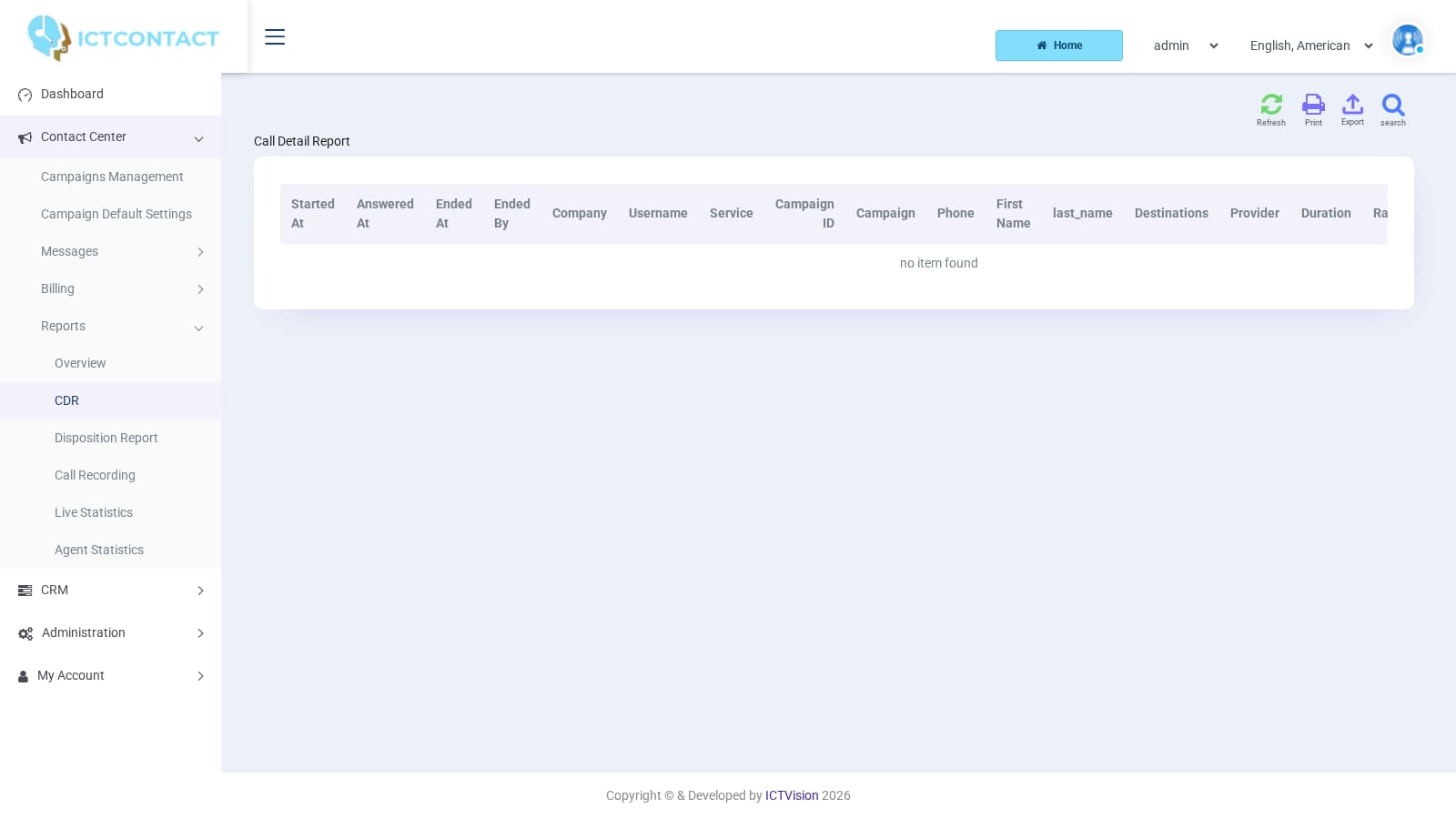Screen dimensions: 1456x819
Task: Click the Home button
Action: click(1059, 45)
